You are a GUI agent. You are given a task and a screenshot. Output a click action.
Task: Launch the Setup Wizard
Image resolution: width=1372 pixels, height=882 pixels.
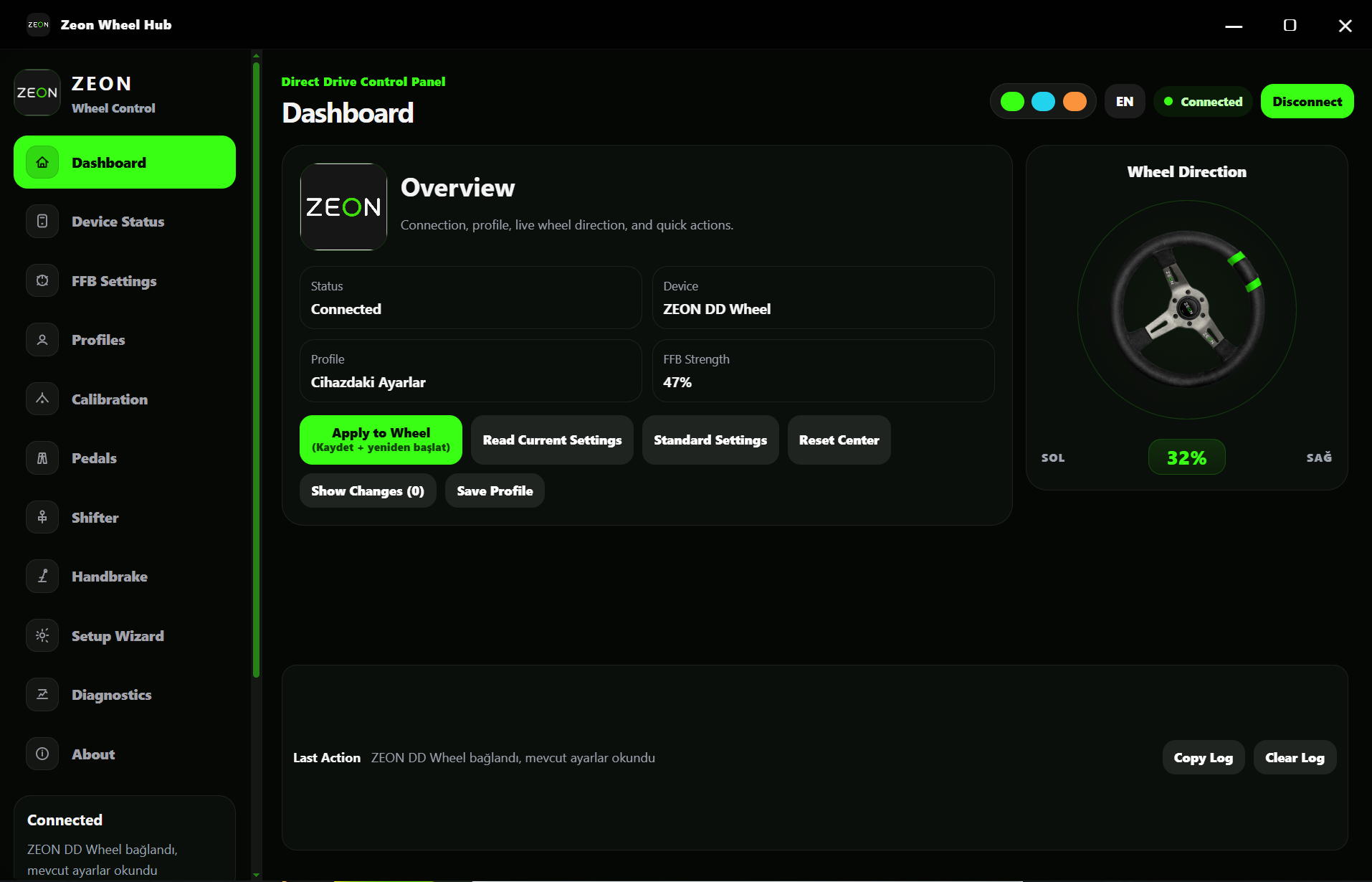(125, 635)
